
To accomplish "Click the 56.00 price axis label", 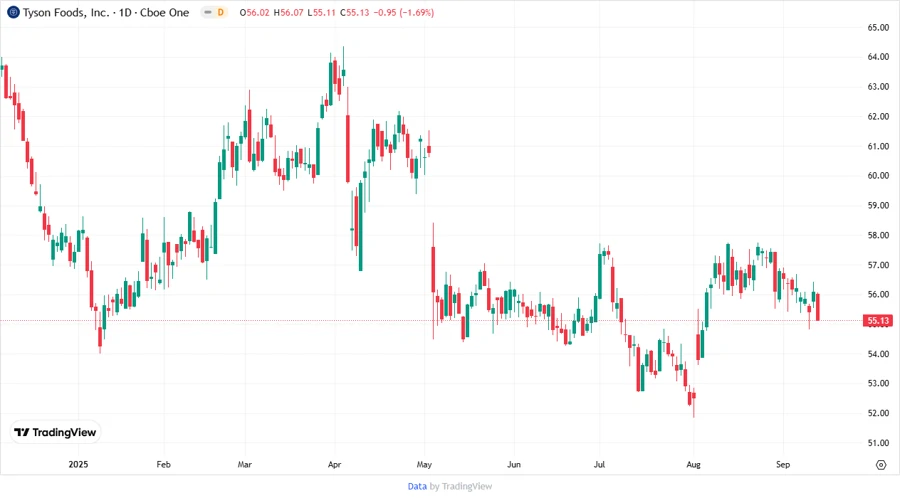I will click(x=878, y=294).
